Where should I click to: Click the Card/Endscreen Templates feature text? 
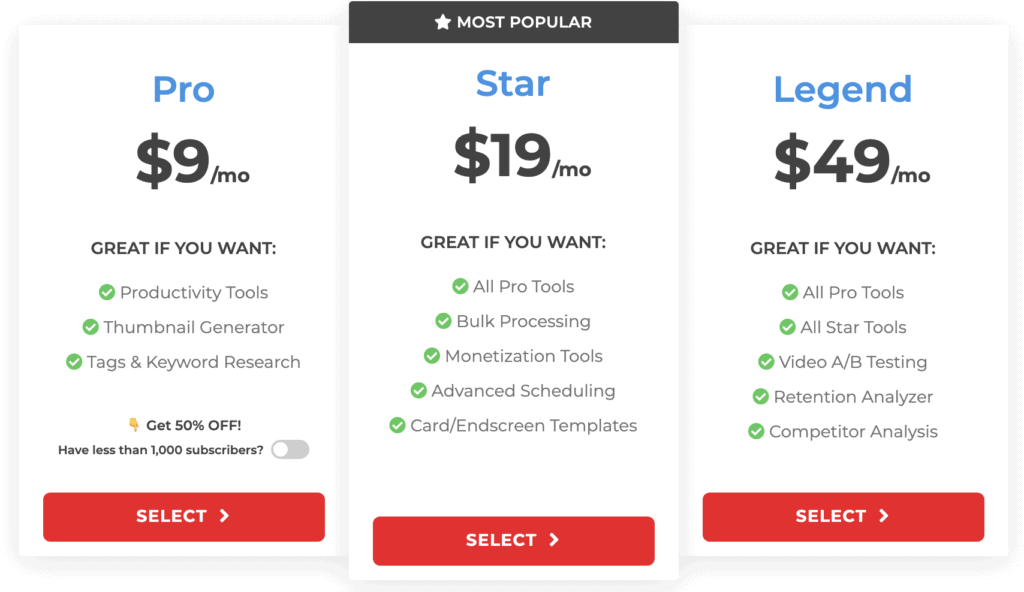[x=524, y=425]
